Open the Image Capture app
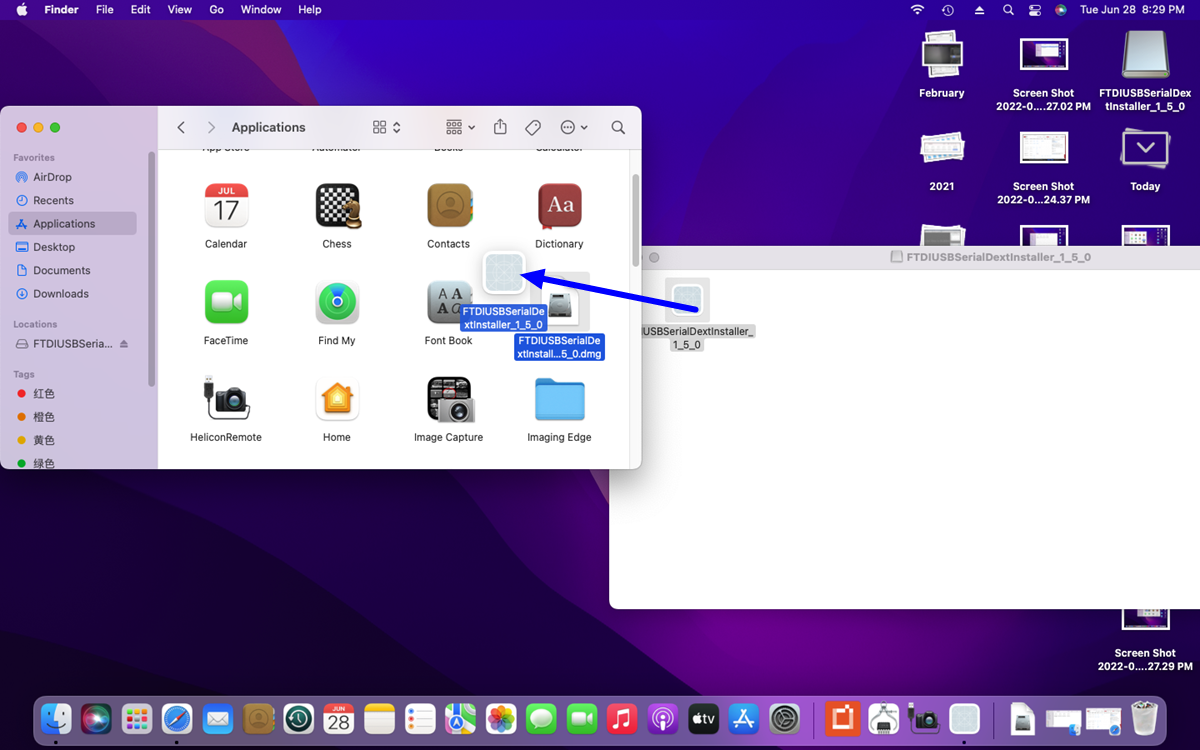The image size is (1200, 750). click(x=448, y=400)
